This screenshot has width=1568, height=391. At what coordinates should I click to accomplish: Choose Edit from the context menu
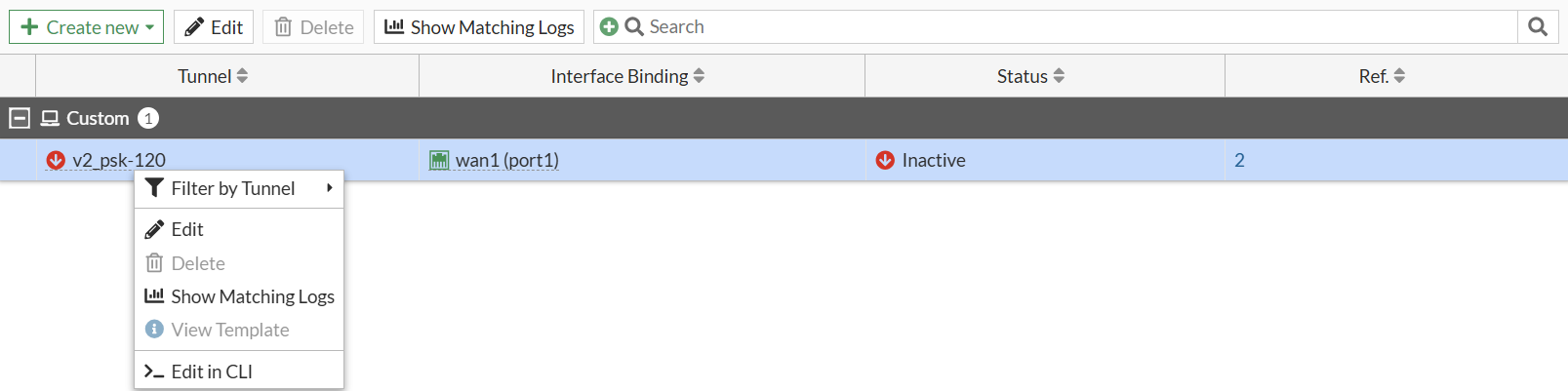(x=187, y=229)
